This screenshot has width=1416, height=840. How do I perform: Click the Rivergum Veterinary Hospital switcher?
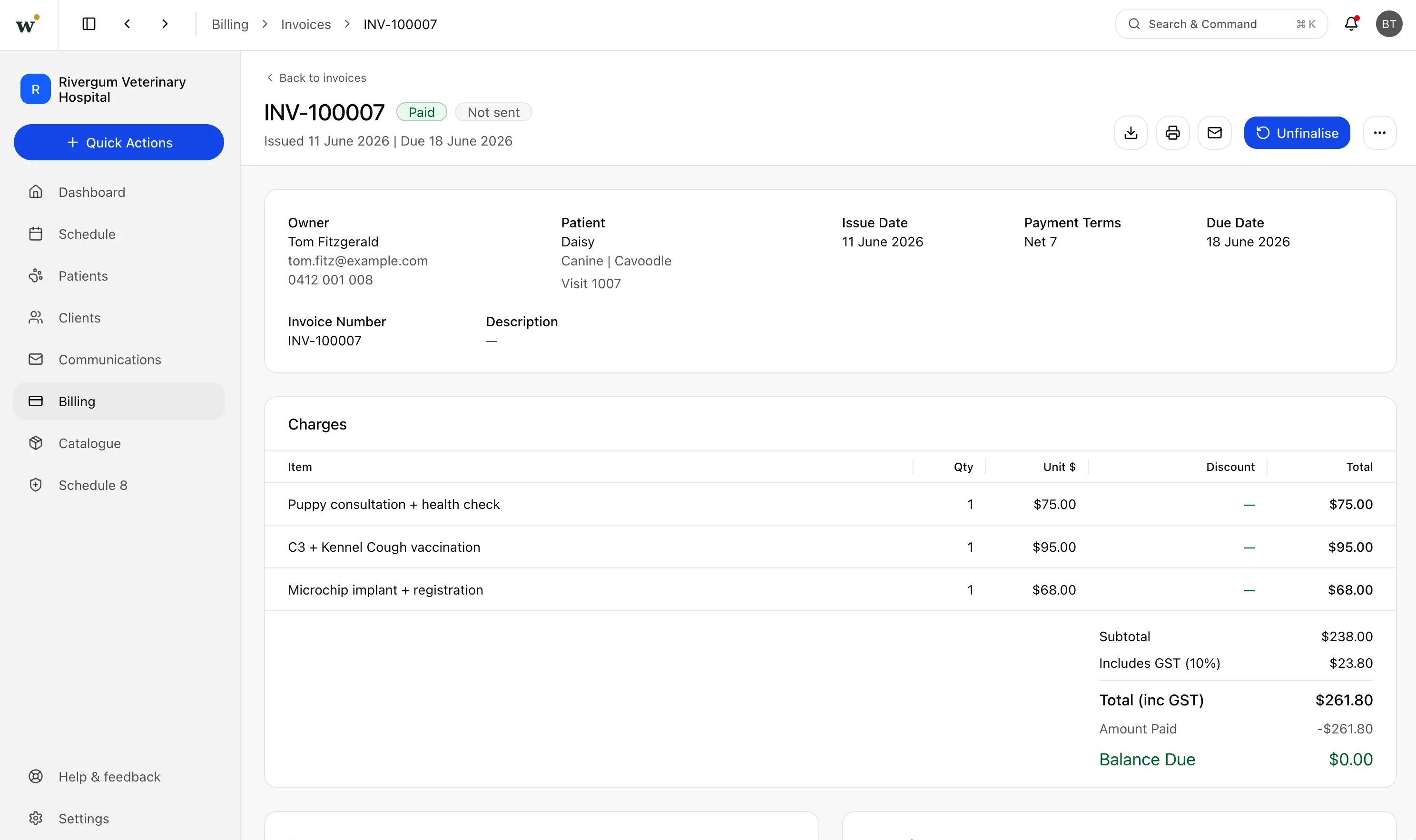pyautogui.click(x=119, y=89)
